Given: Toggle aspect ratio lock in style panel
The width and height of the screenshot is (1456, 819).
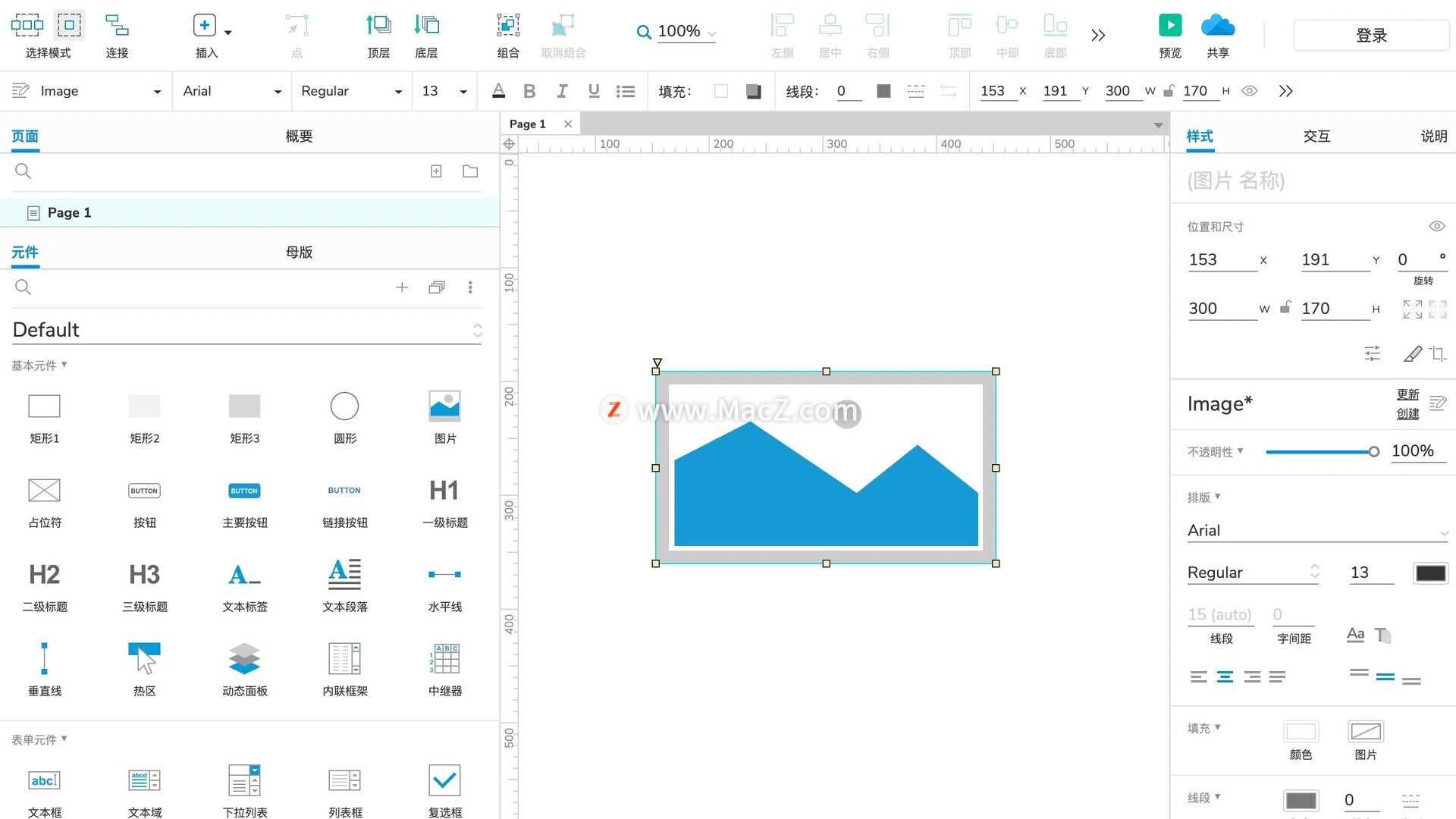Looking at the screenshot, I should click(x=1285, y=308).
